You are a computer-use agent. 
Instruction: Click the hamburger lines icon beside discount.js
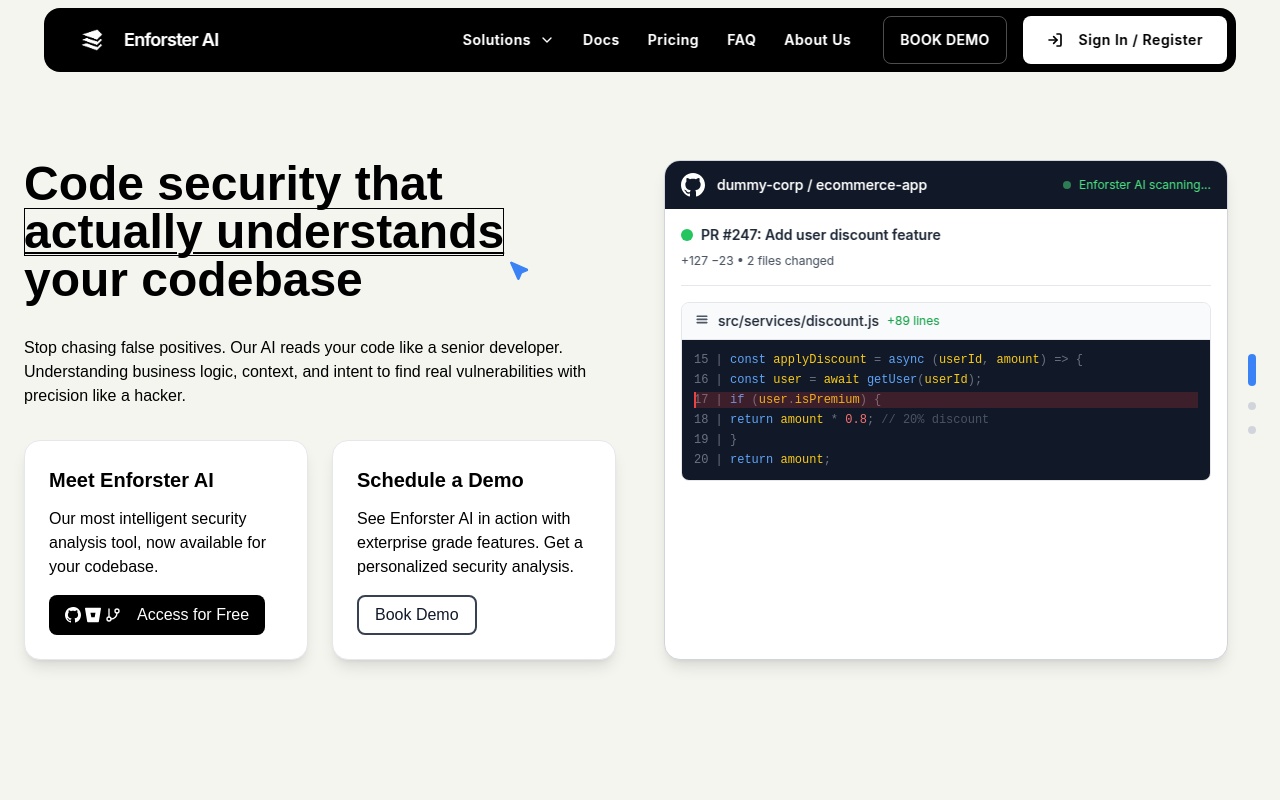(x=702, y=320)
